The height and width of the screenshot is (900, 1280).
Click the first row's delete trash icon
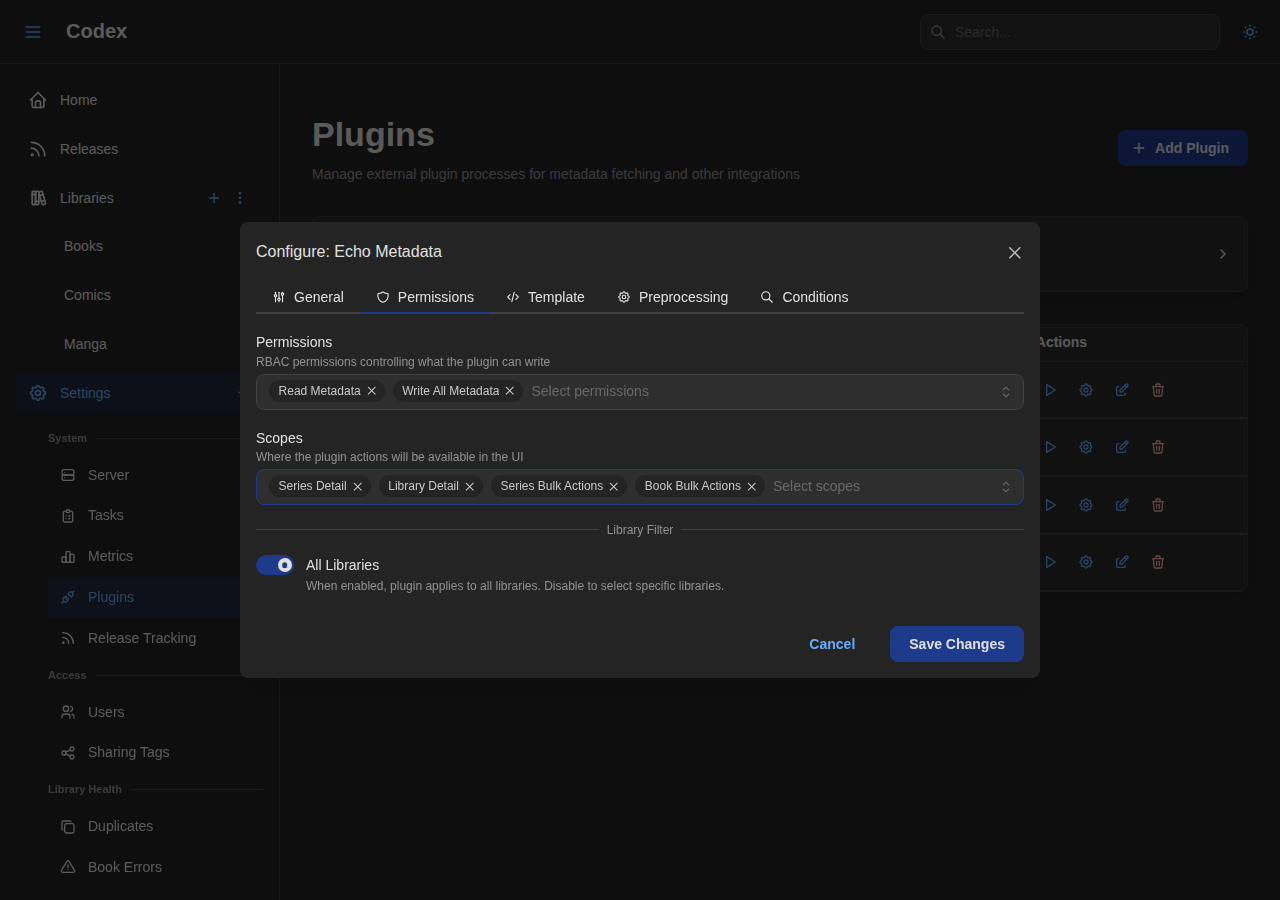point(1158,390)
